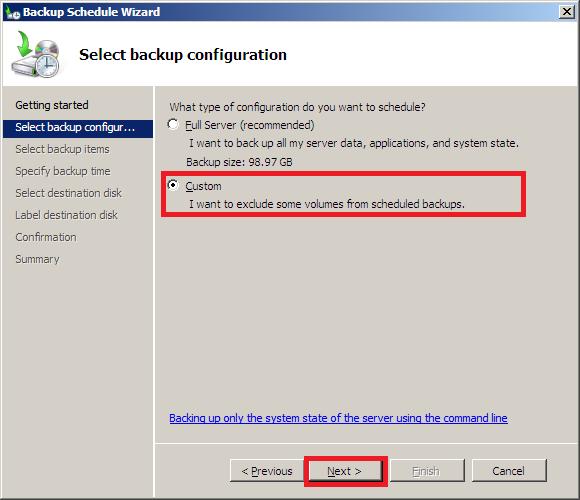The height and width of the screenshot is (500, 580).
Task: Click the Custom option label text
Action: 203,186
